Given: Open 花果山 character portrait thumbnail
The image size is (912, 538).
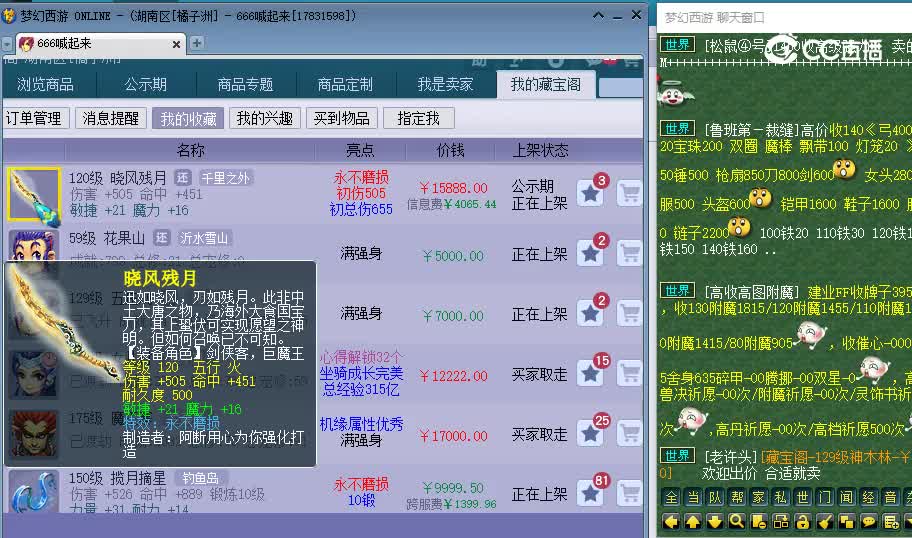Looking at the screenshot, I should coord(34,245).
